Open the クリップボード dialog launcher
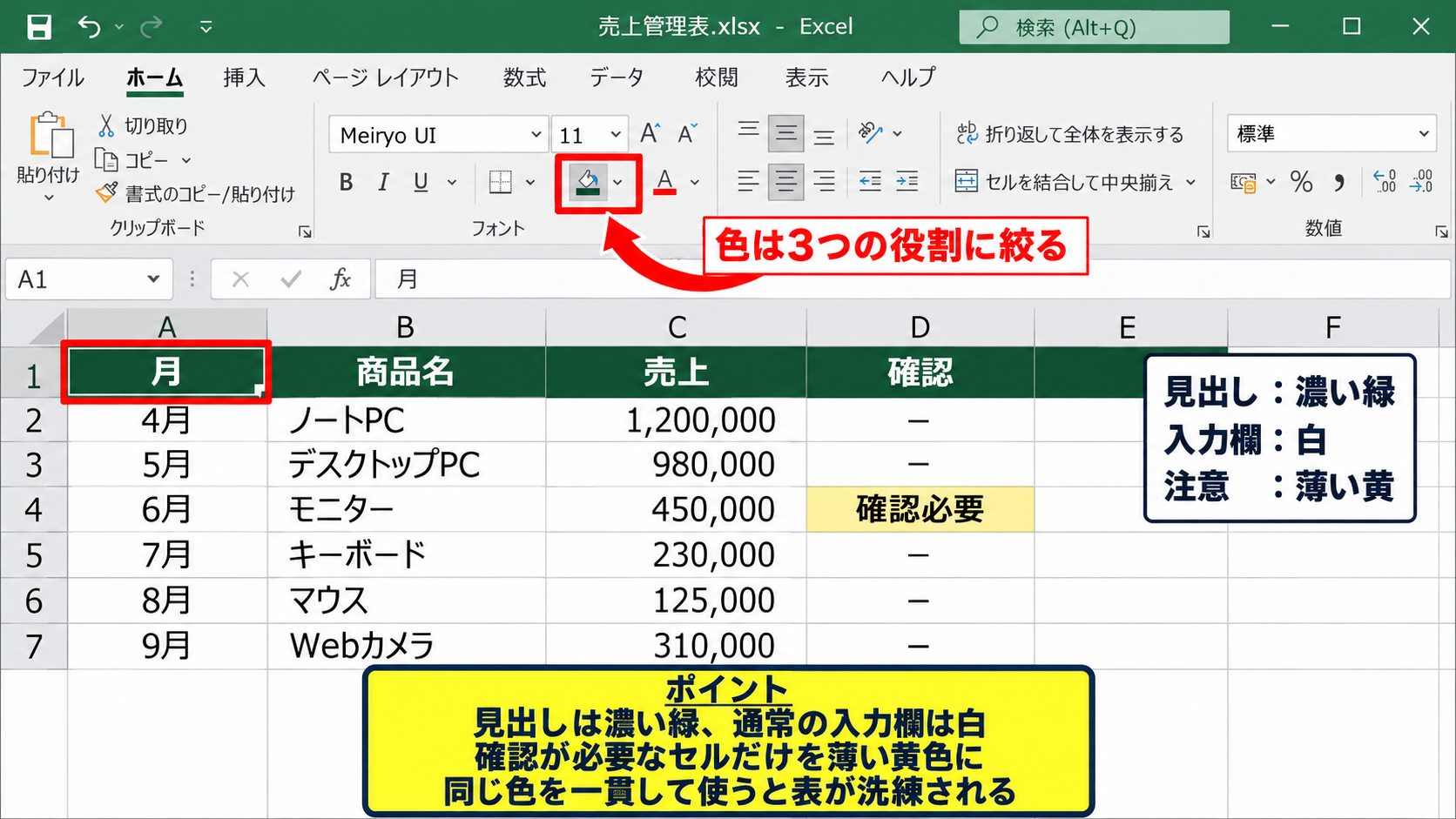 tap(305, 232)
